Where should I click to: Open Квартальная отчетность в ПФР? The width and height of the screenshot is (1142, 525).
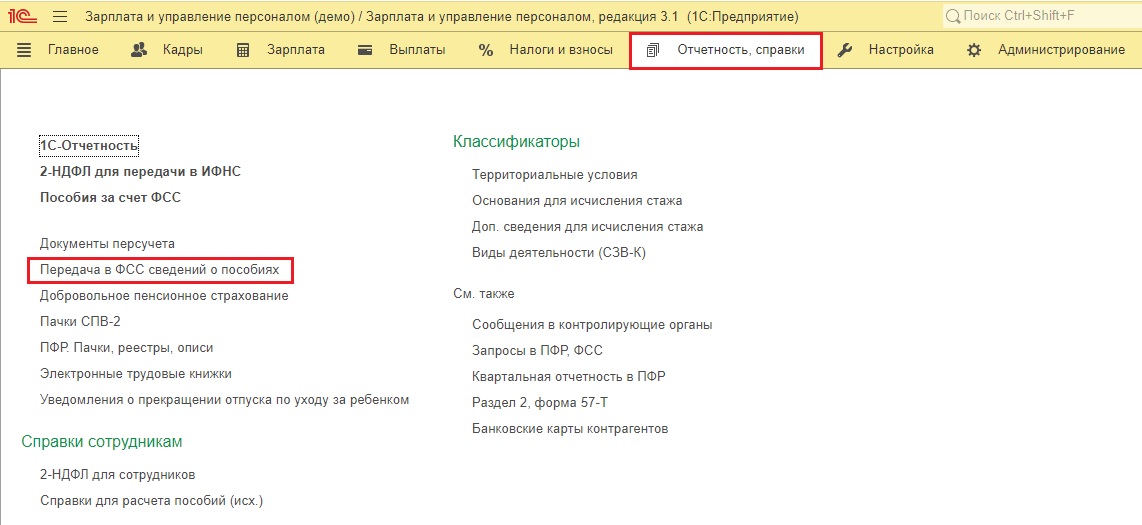coord(569,376)
